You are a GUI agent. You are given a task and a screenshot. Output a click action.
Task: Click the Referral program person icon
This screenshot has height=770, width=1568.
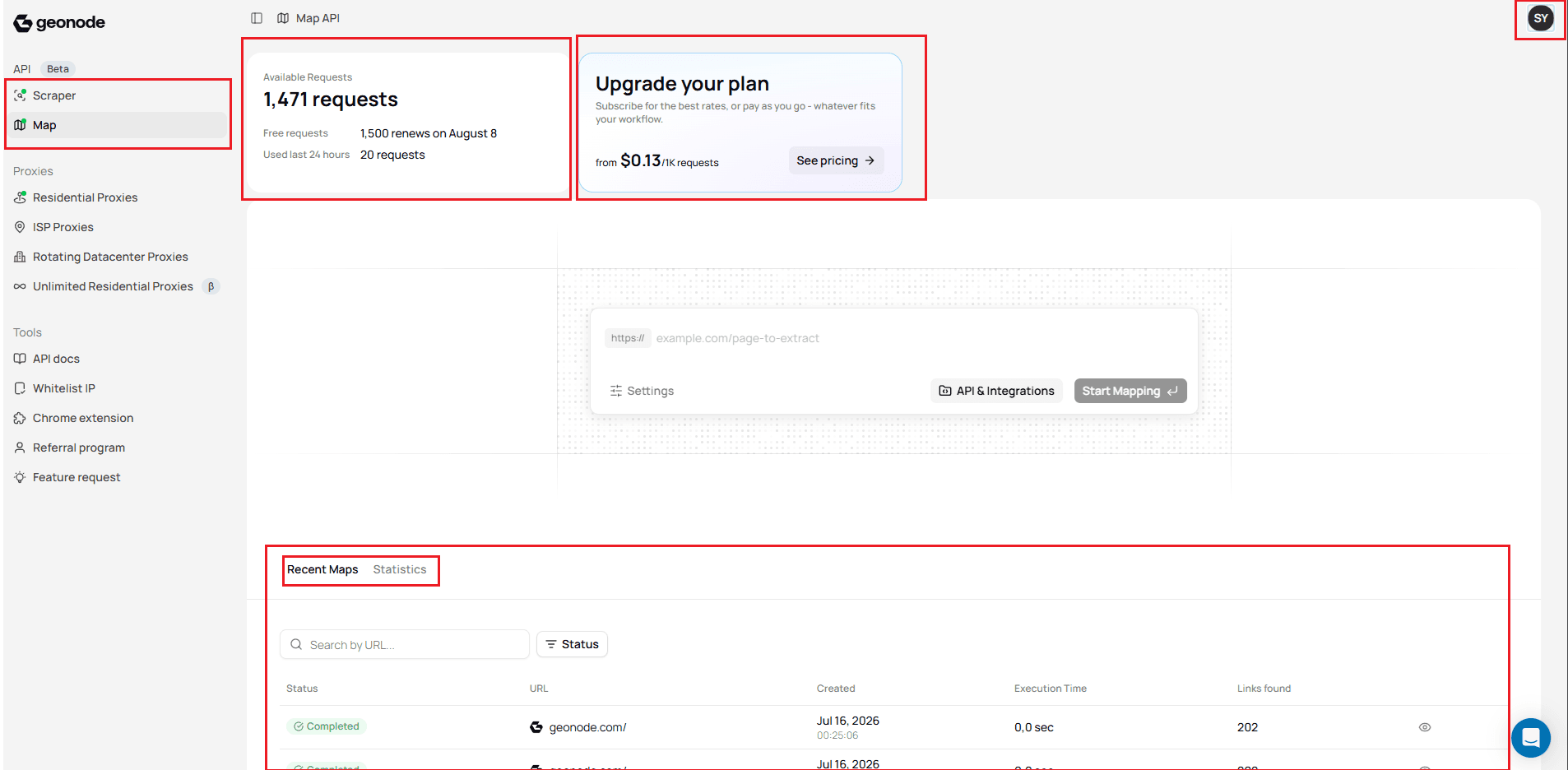click(20, 448)
